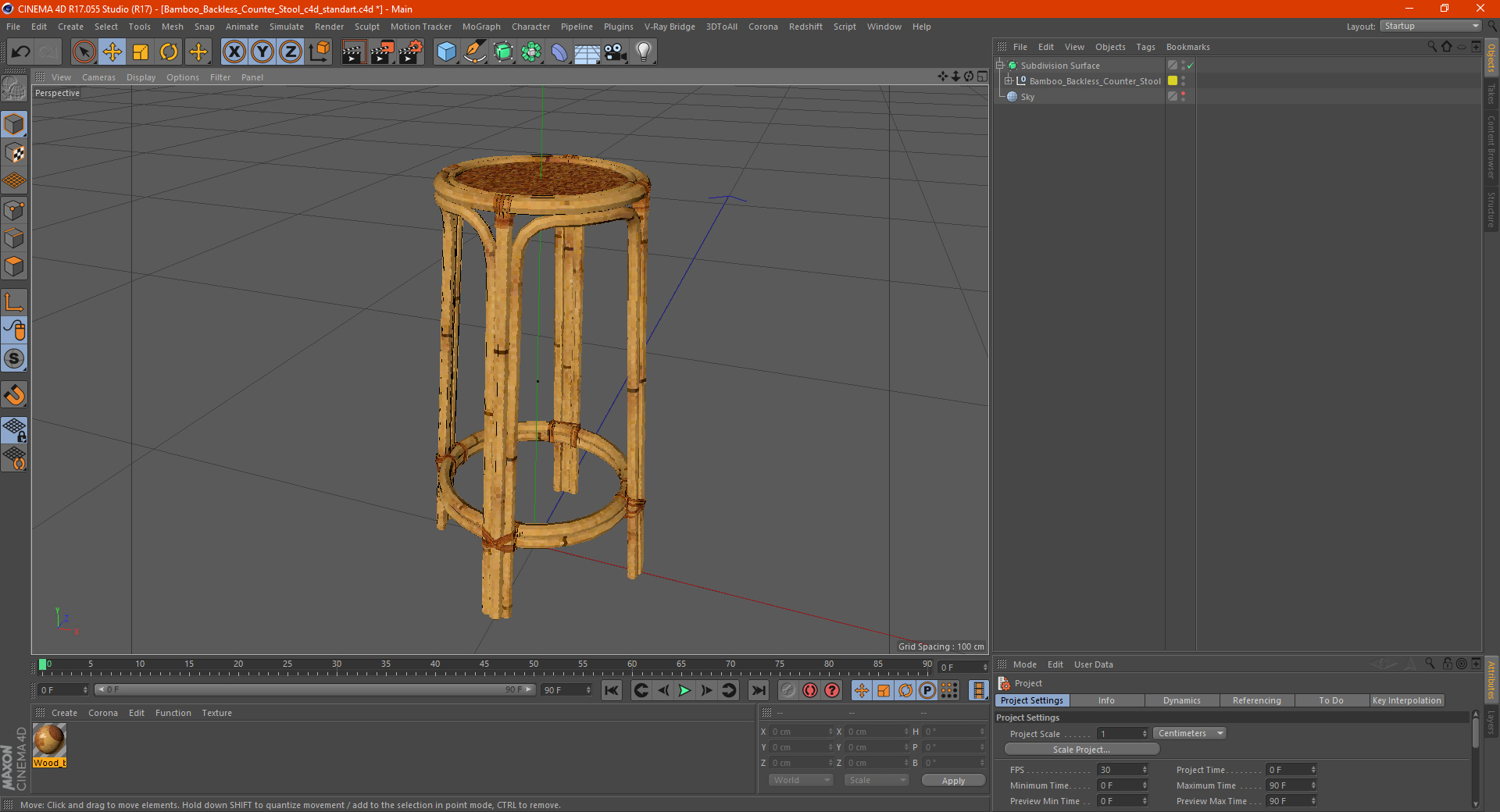Open the Centimeters unit dropdown
1500x812 pixels.
pos(1190,733)
